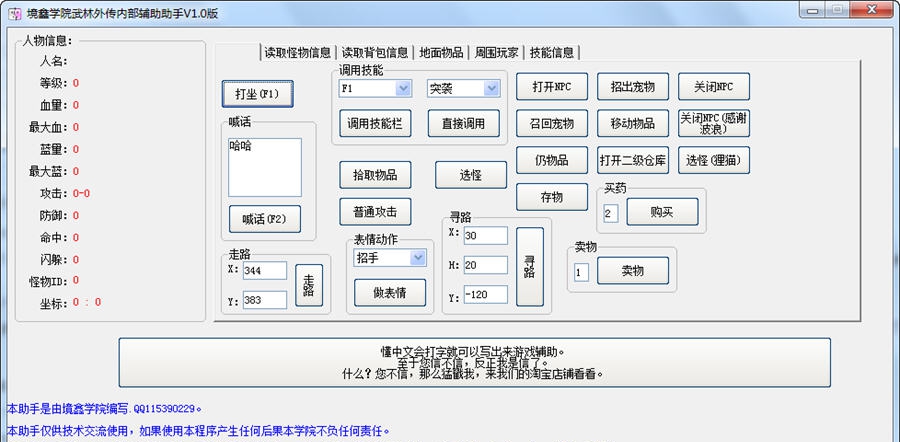900x442 pixels.
Task: Click 拾取物品 button
Action: (375, 175)
